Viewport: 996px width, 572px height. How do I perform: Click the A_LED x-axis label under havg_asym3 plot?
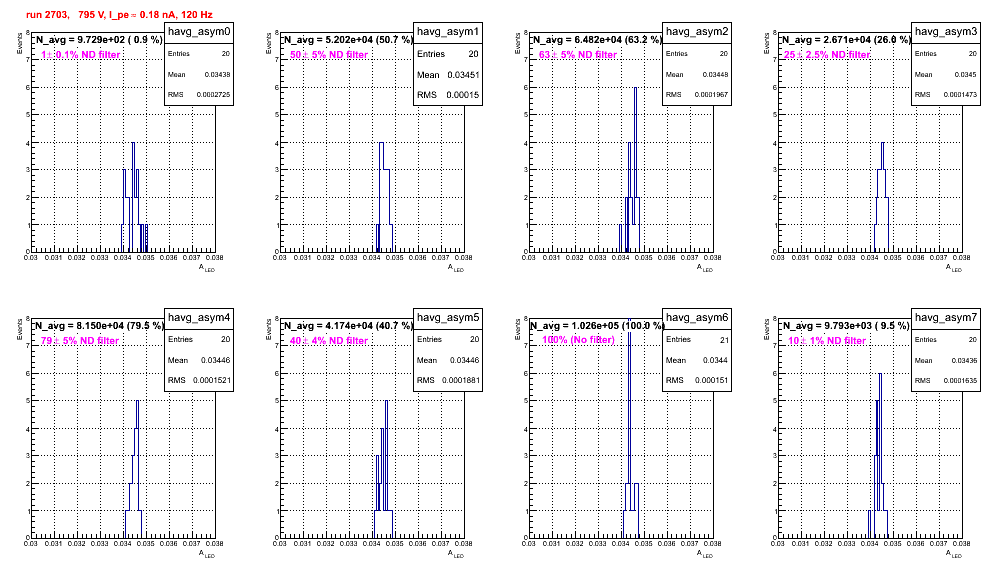click(x=954, y=268)
